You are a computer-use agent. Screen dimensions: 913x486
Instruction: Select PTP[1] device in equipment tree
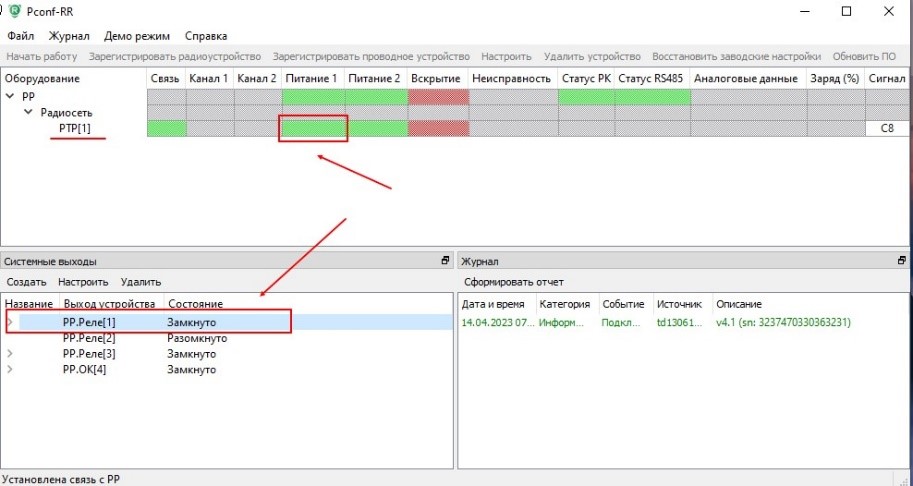click(75, 128)
